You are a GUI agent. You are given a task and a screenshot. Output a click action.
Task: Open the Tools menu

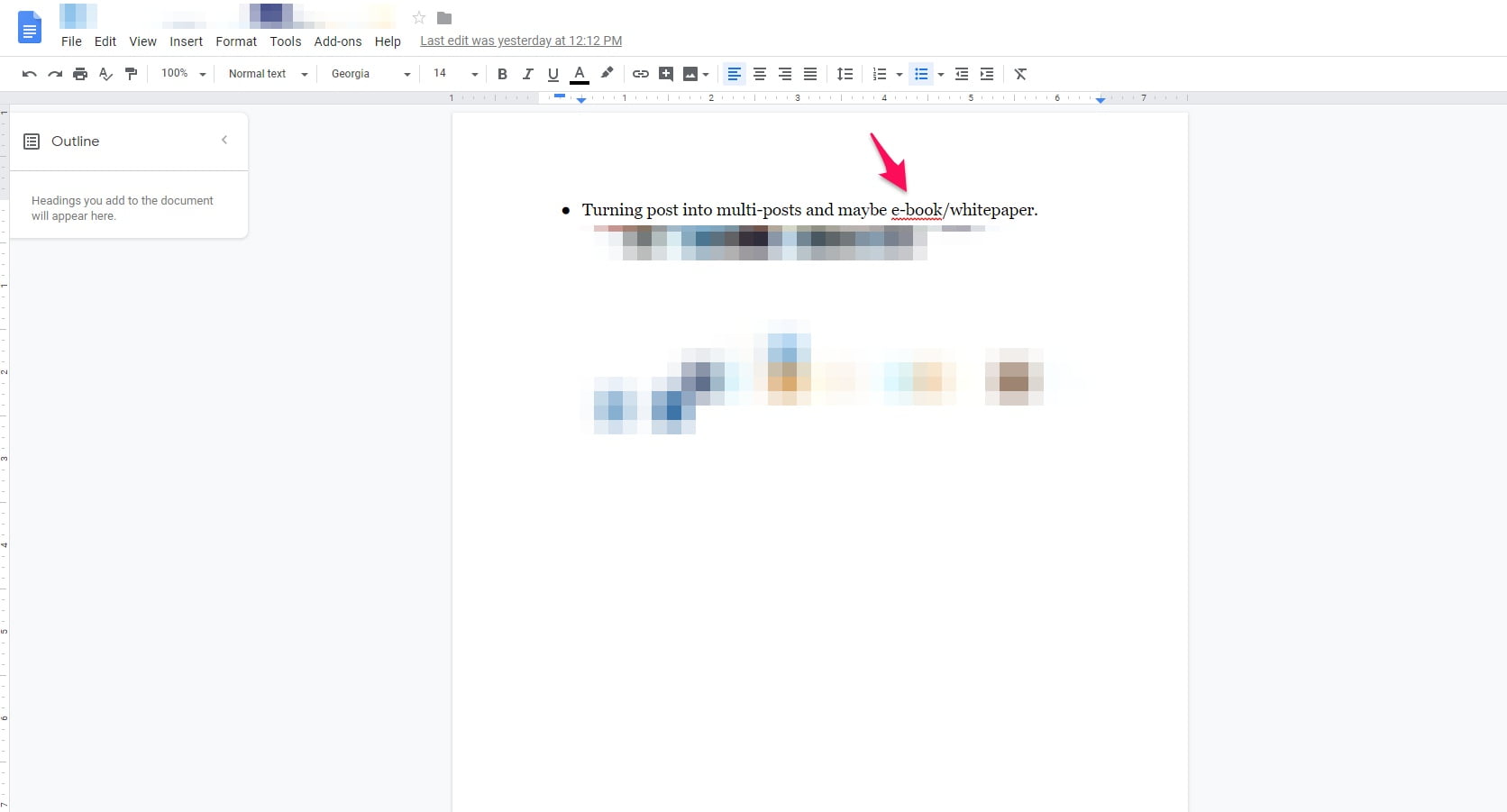285,41
